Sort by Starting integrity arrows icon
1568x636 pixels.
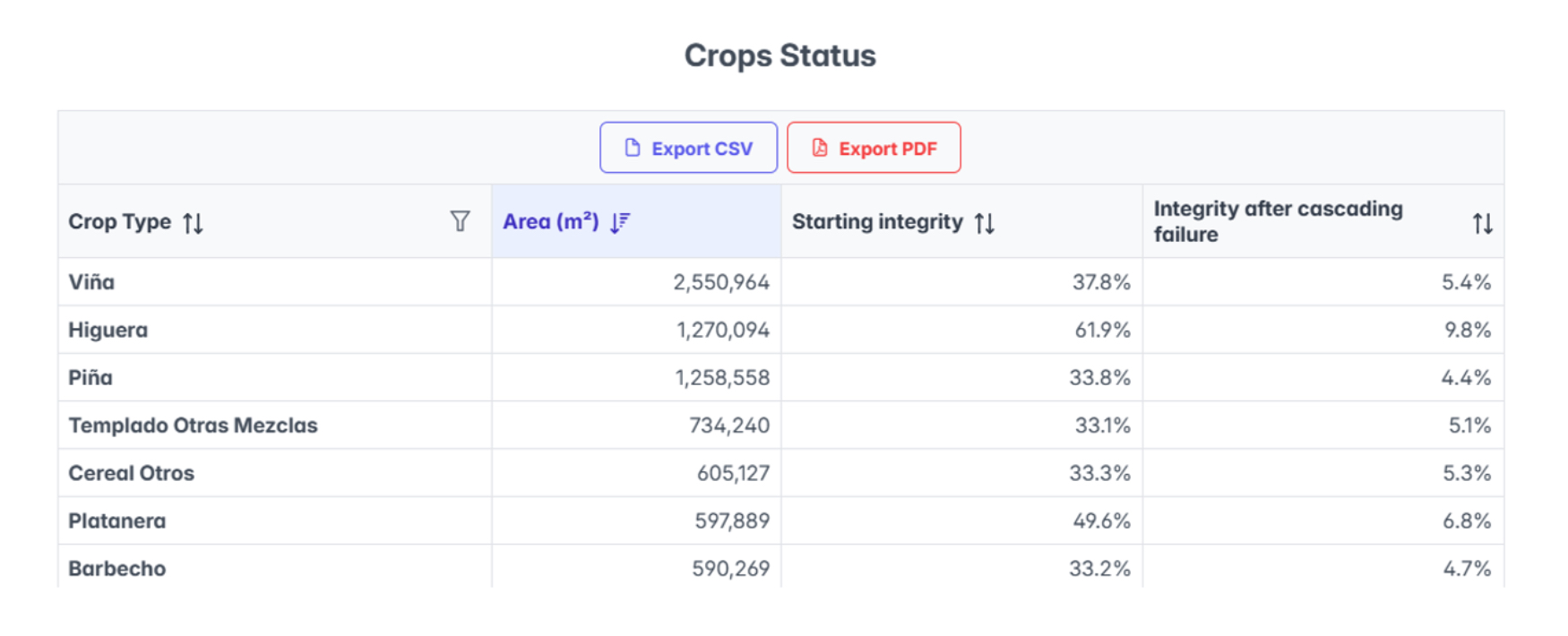(985, 223)
